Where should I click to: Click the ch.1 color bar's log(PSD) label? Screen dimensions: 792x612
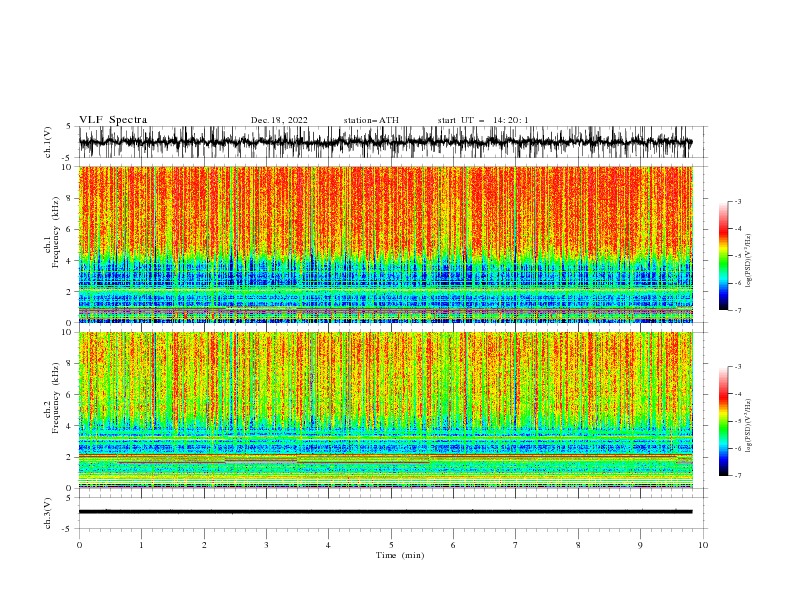[x=748, y=261]
